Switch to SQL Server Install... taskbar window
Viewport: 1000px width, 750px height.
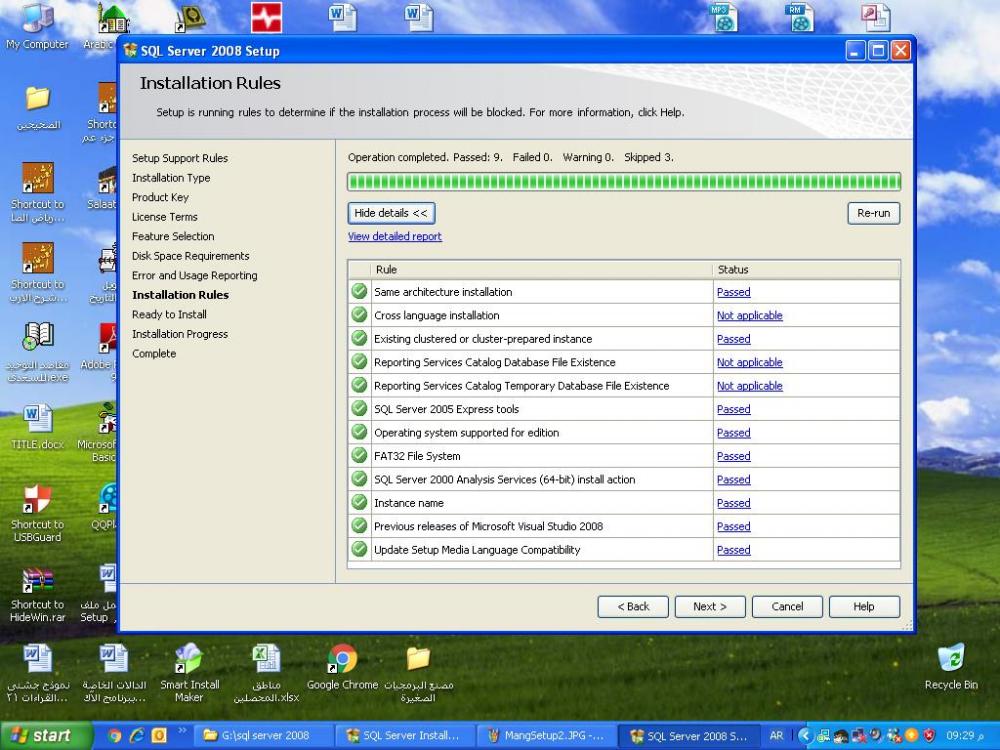(x=404, y=735)
